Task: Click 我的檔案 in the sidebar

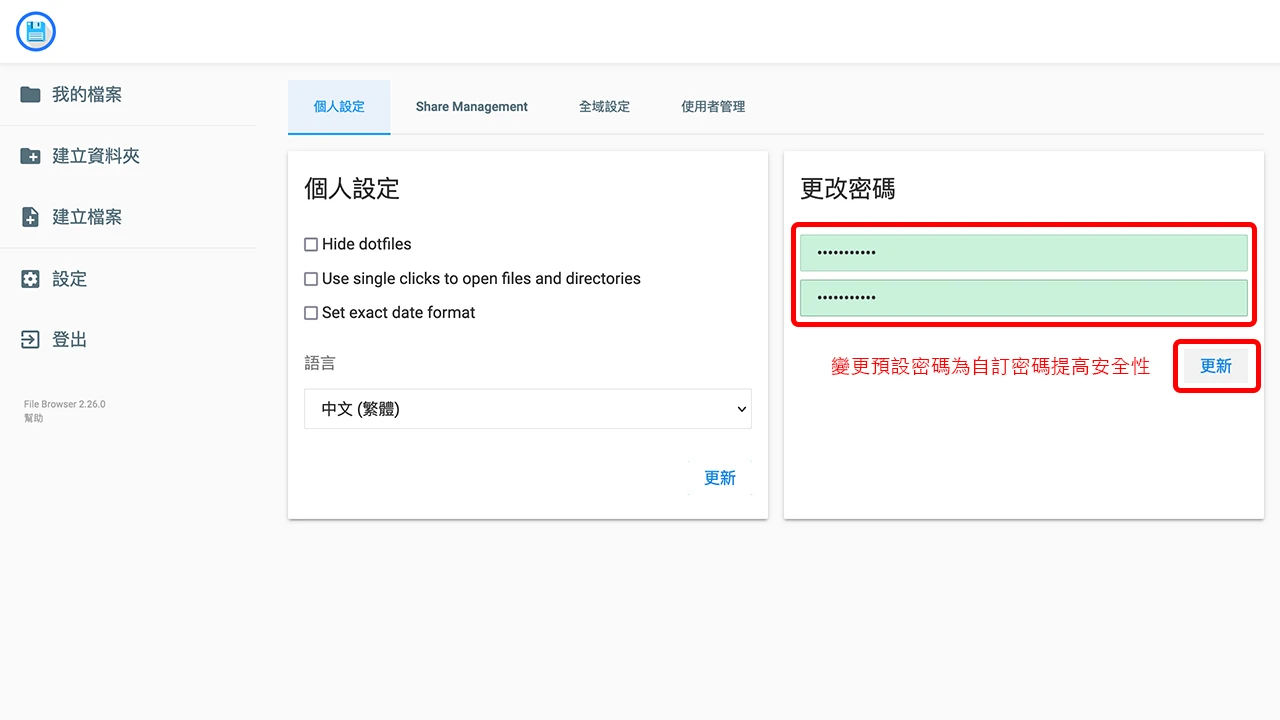Action: [x=88, y=93]
